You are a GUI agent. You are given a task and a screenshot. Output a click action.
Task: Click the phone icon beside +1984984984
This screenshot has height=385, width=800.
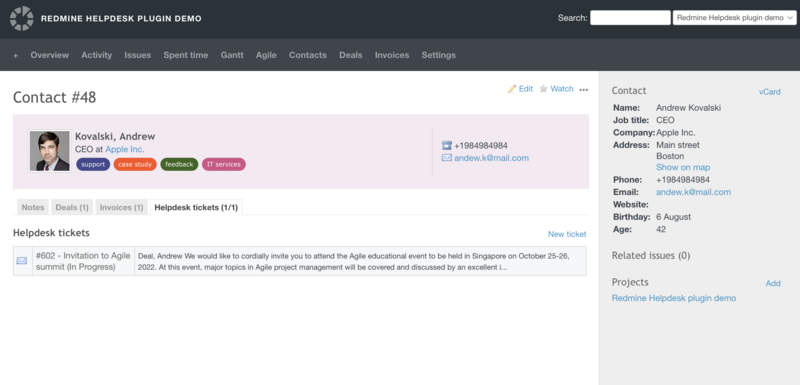pos(446,145)
